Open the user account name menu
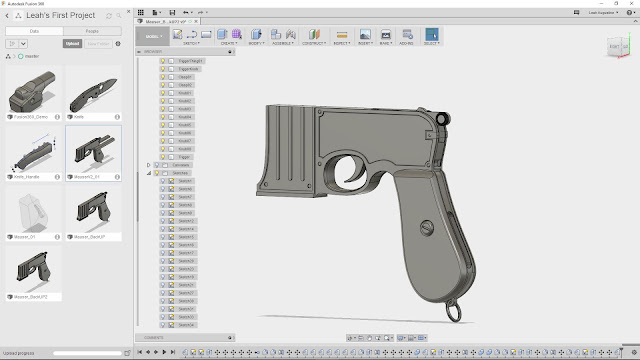Screen dimensions: 640x360 [x=603, y=13]
